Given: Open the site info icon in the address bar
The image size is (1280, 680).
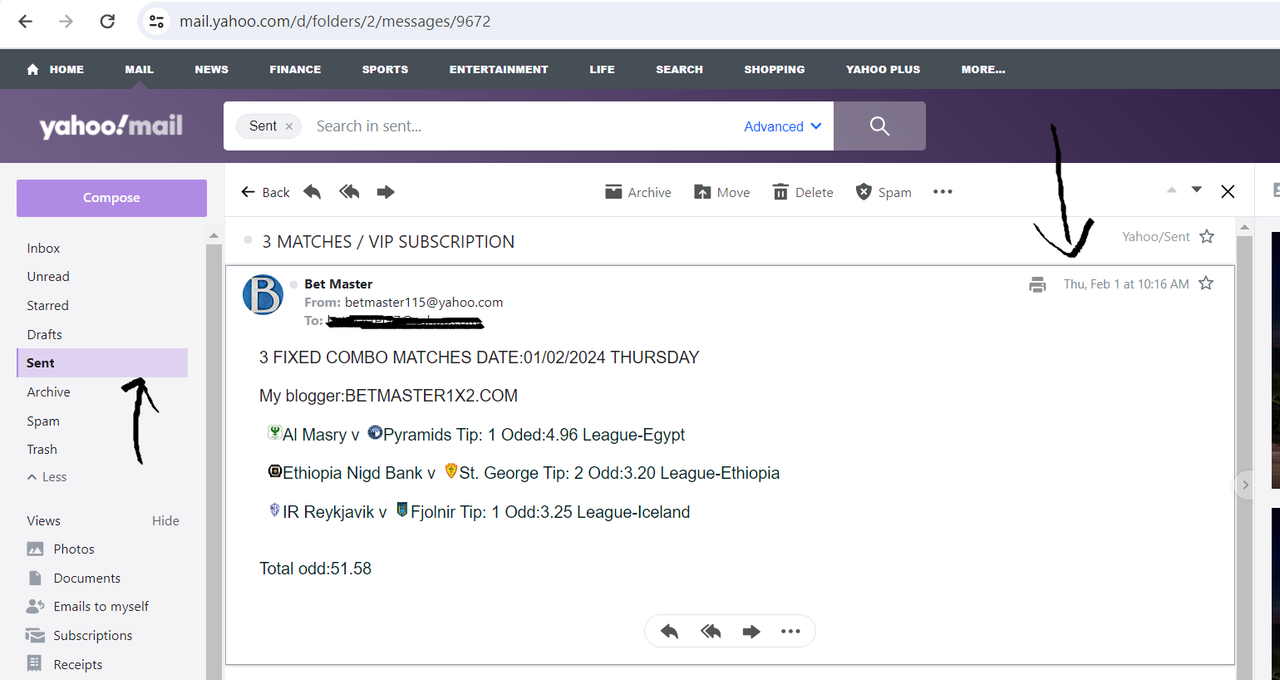Looking at the screenshot, I should (155, 21).
